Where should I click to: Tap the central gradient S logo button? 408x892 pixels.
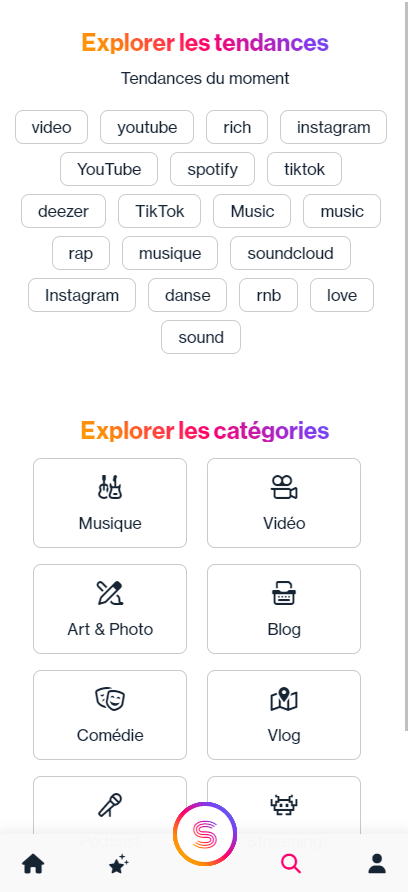coord(205,834)
